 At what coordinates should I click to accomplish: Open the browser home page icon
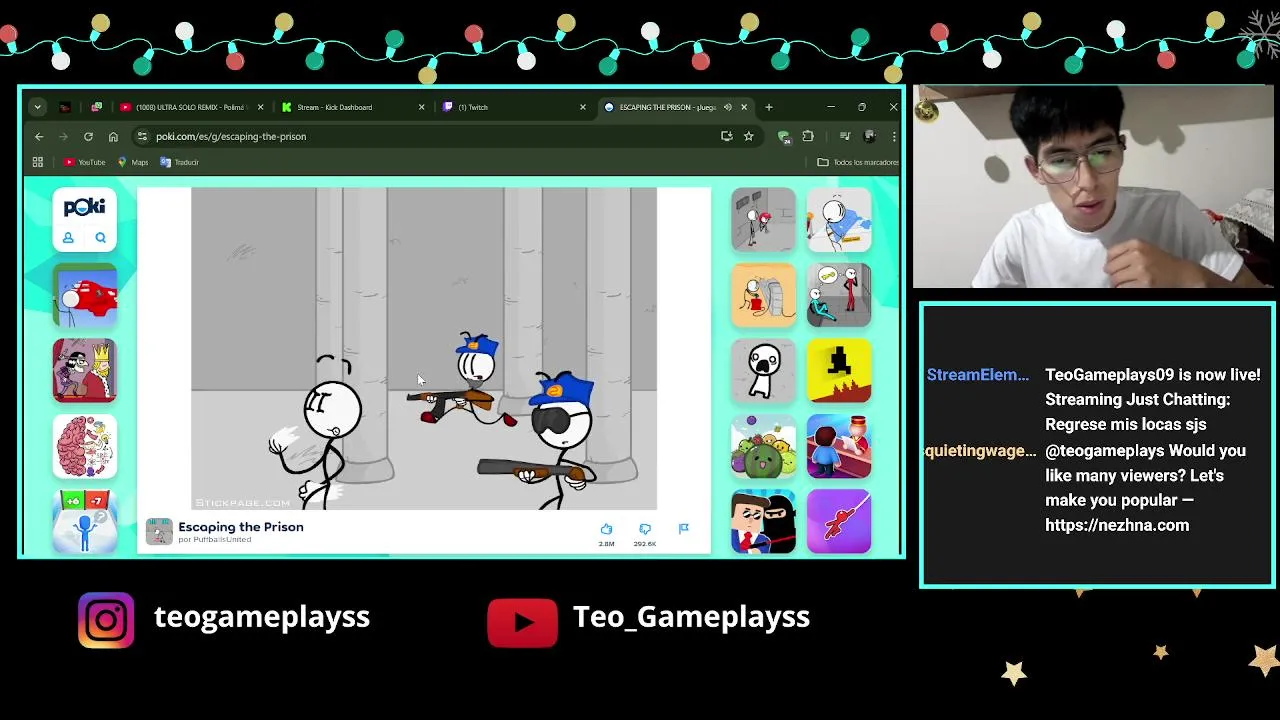coord(113,136)
